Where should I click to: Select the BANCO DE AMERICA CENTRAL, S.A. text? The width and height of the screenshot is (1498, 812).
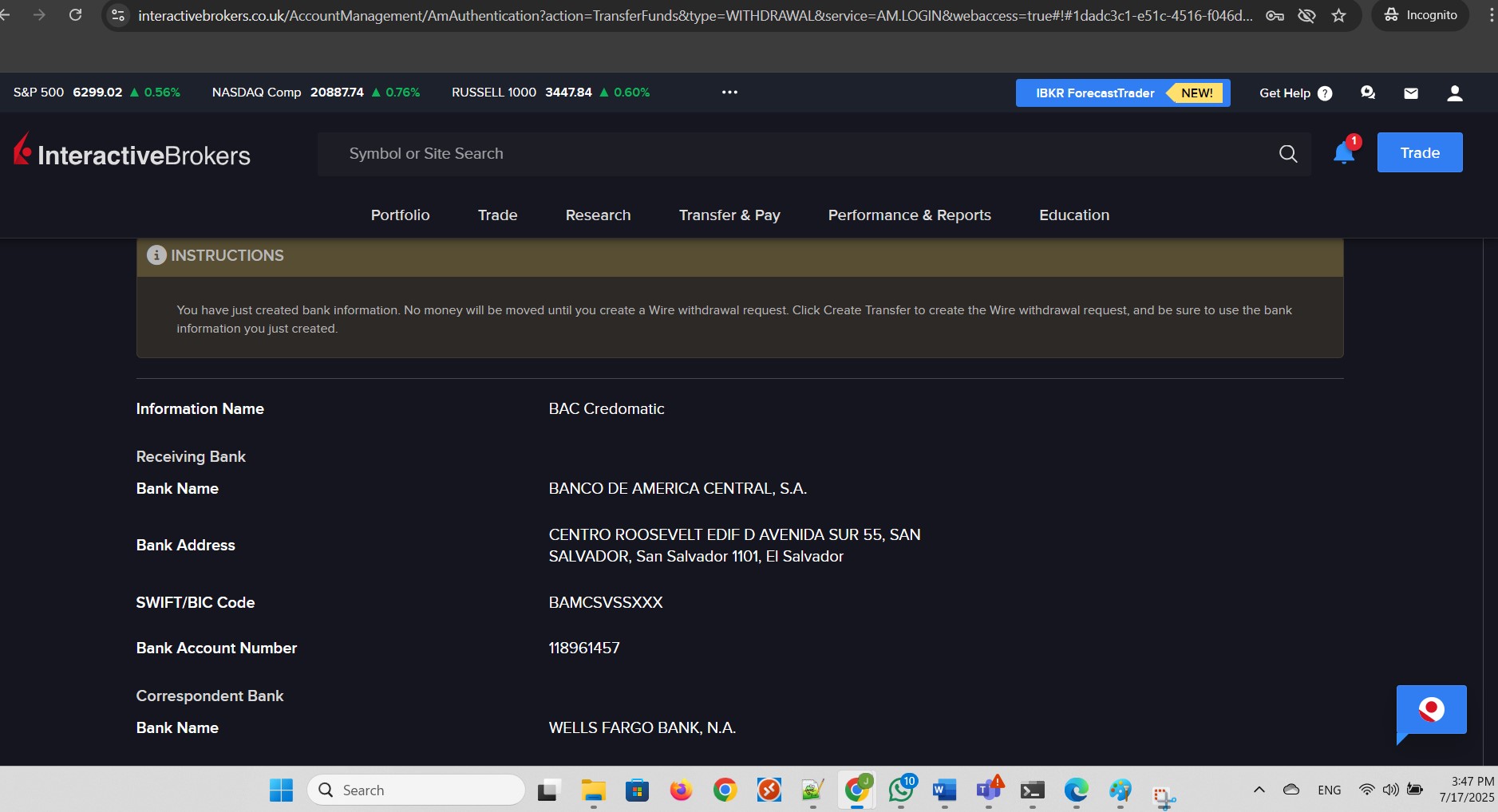678,489
